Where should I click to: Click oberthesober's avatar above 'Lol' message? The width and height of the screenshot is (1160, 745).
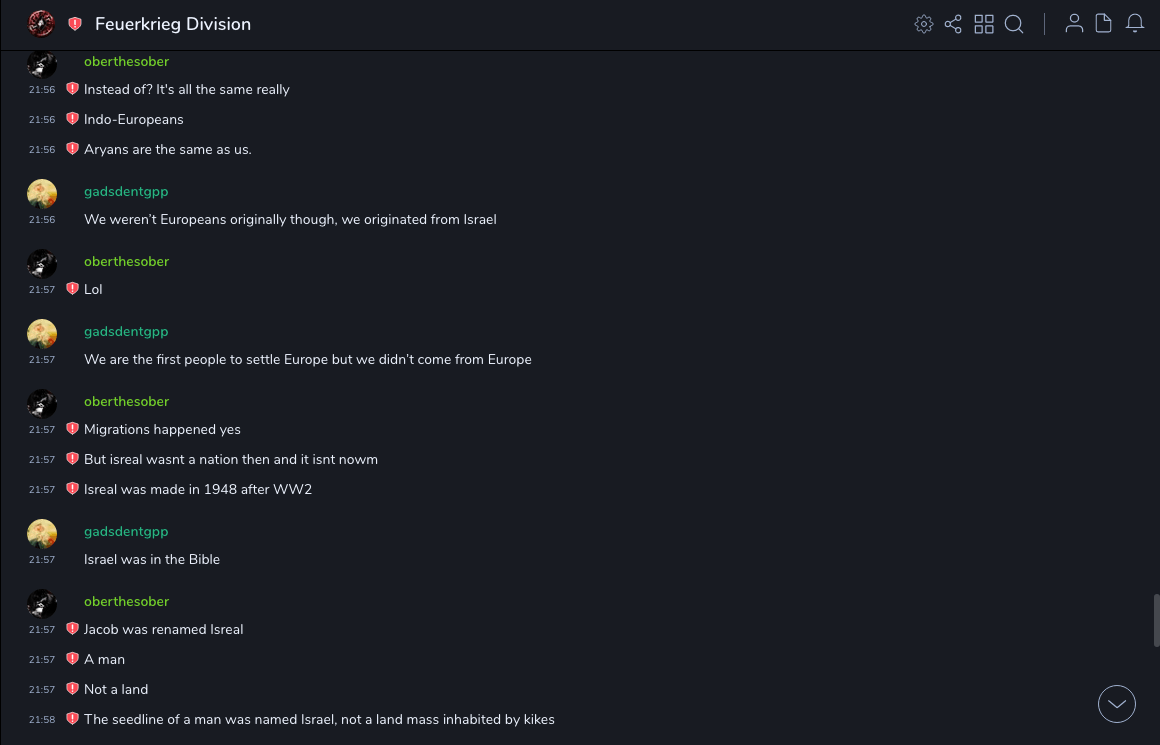point(42,264)
